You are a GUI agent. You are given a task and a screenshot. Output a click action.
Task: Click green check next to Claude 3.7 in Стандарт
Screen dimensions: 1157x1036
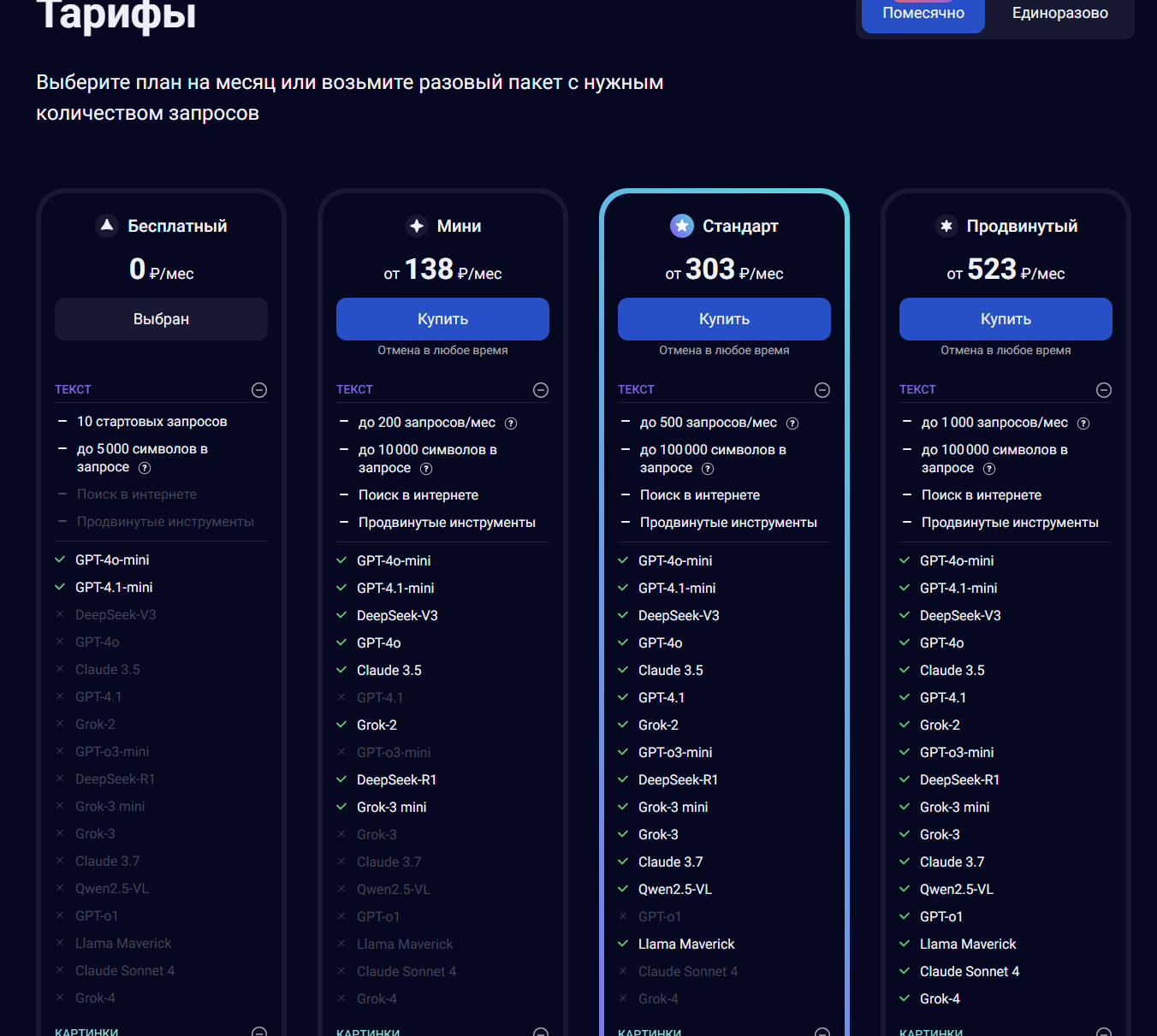pos(623,861)
